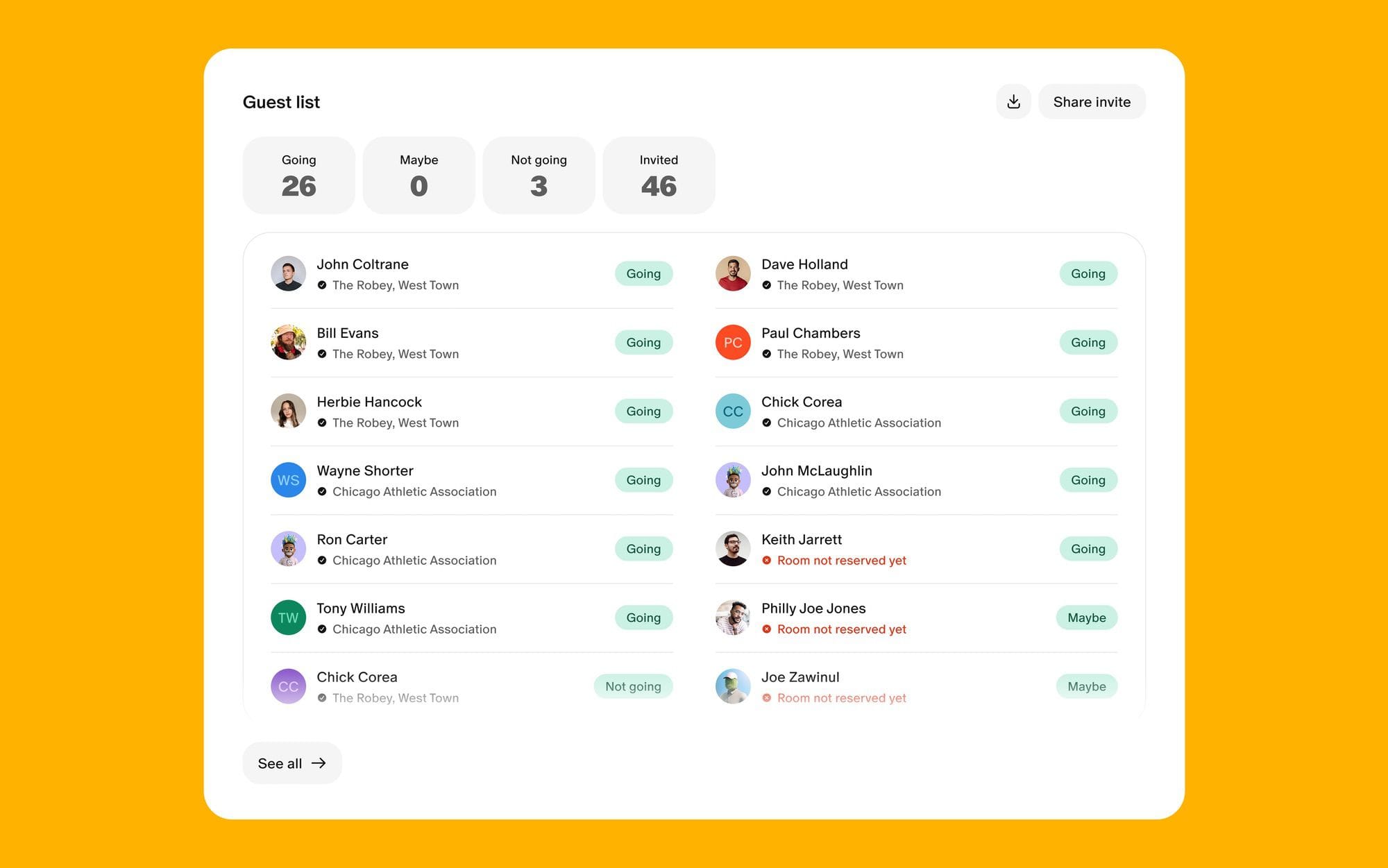Open Dave Holland's avatar photo

(x=733, y=273)
